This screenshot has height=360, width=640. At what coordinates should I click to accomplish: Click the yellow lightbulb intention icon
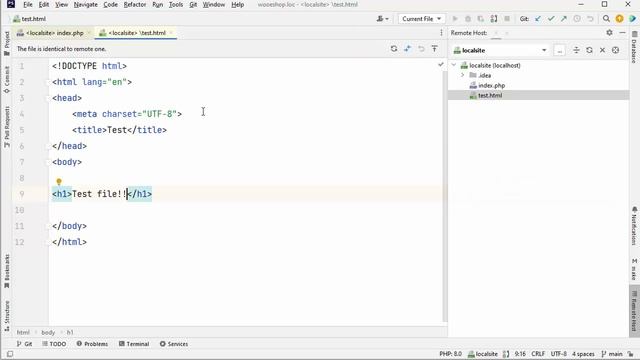tap(59, 182)
